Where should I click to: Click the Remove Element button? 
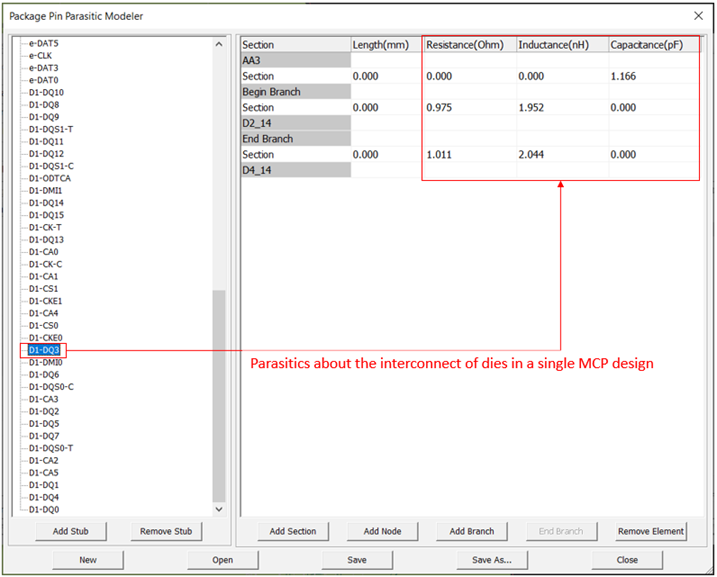point(651,531)
